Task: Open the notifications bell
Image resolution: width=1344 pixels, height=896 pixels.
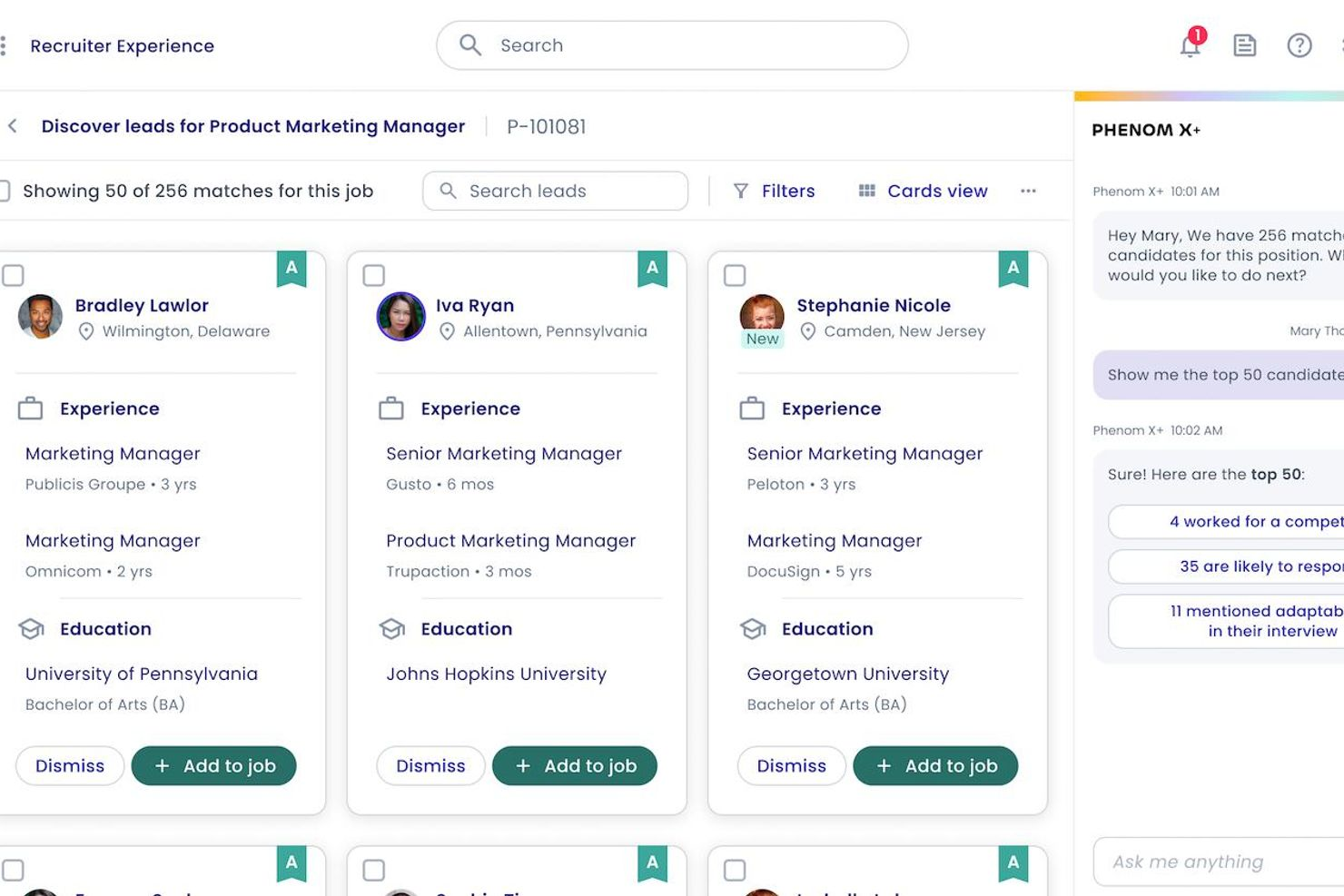Action: pos(1190,45)
